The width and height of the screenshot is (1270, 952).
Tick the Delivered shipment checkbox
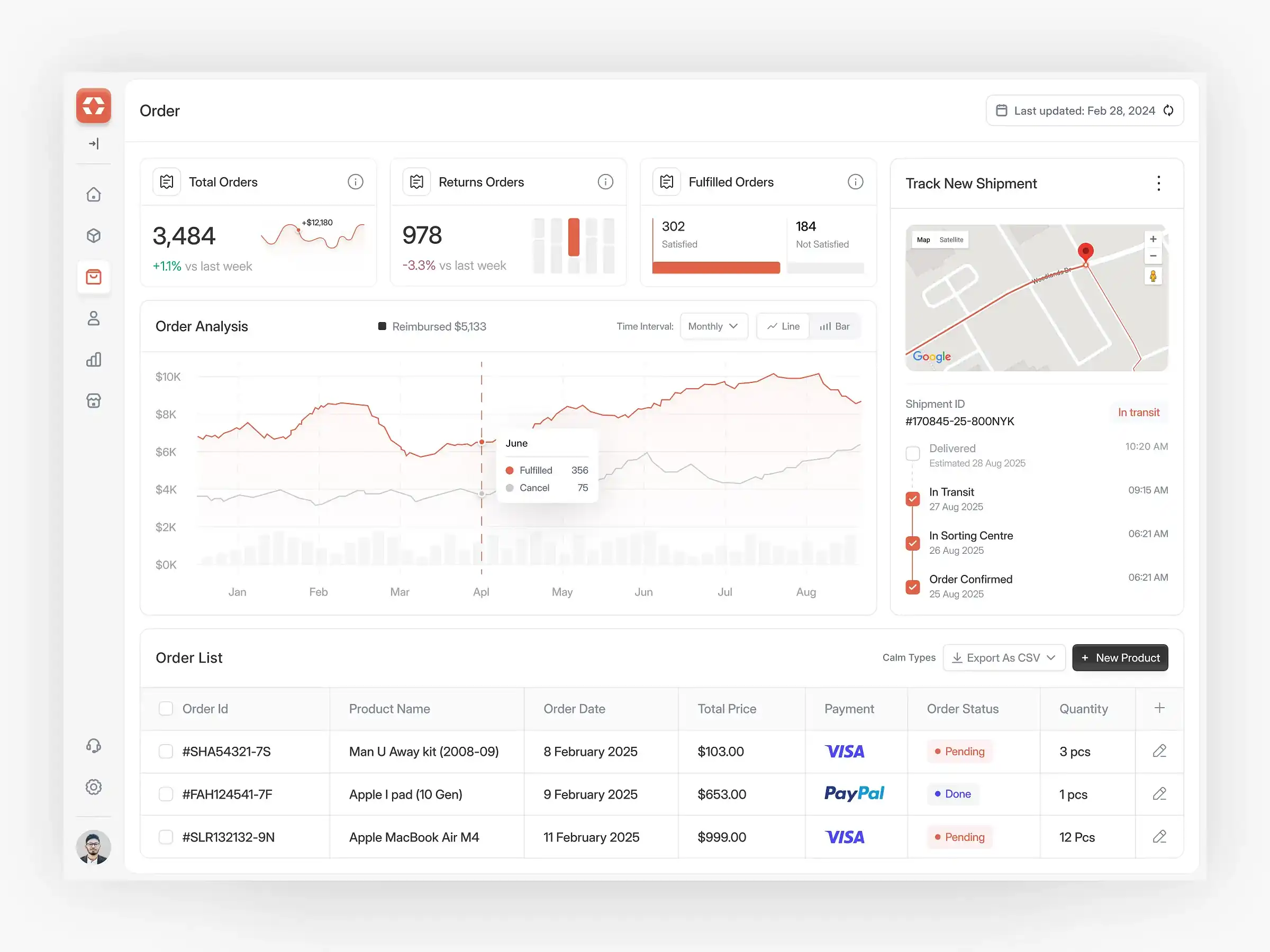(x=912, y=453)
